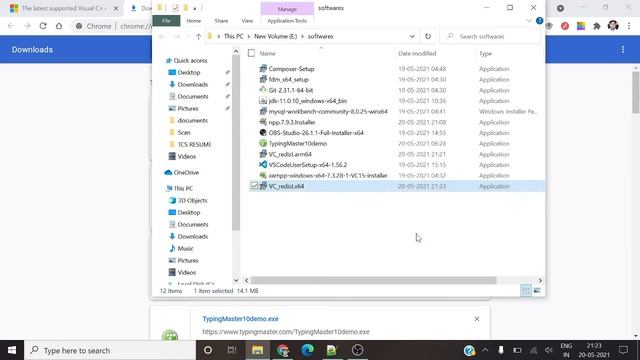Select the Git-2.31.1-64-bit installer icon
Viewport: 640px width, 360px height.
click(263, 90)
